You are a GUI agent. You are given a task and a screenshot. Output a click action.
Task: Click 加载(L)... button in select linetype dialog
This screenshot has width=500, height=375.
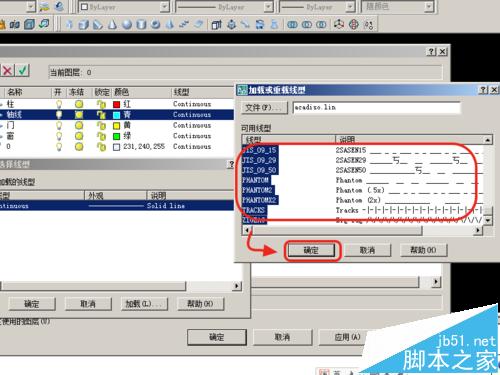coord(144,304)
